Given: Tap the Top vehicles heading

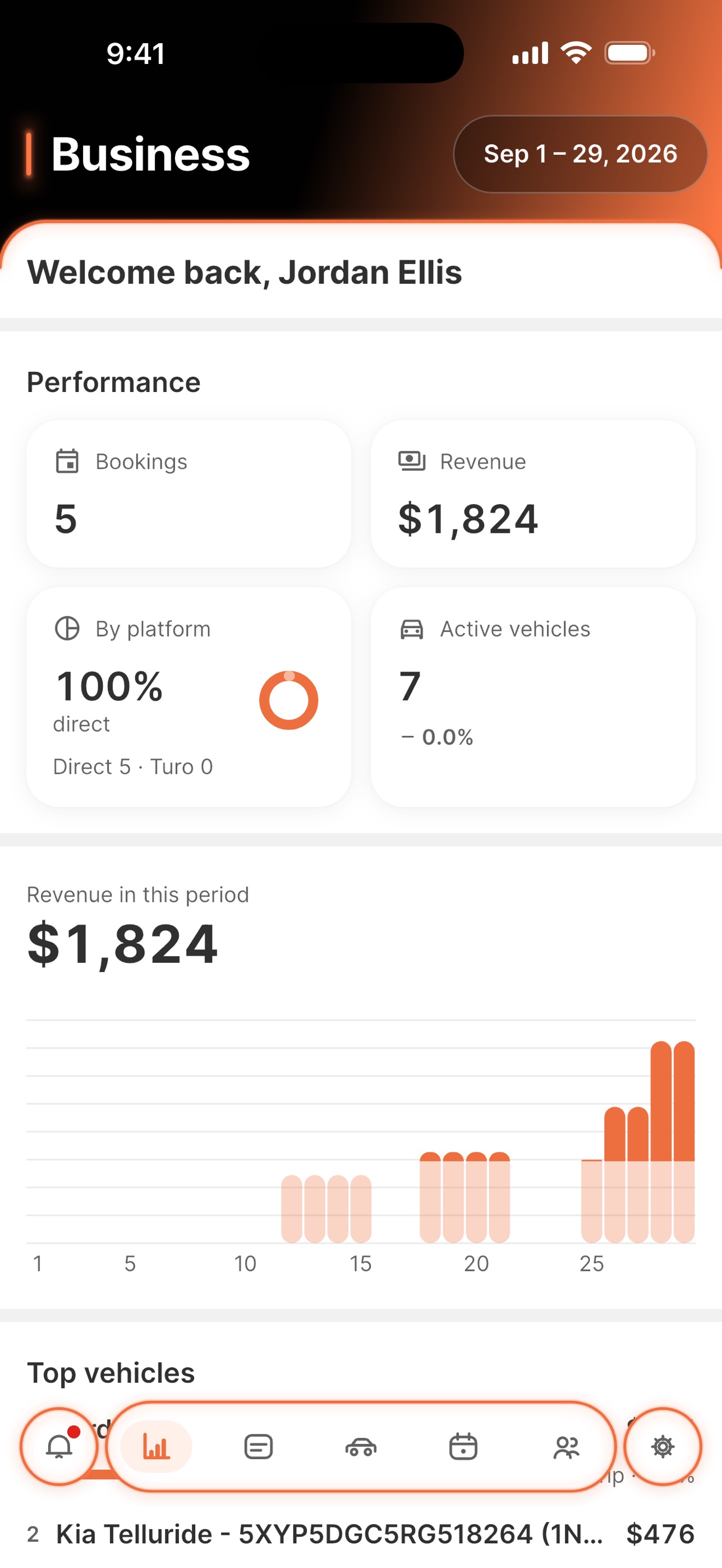Looking at the screenshot, I should click(x=111, y=1373).
